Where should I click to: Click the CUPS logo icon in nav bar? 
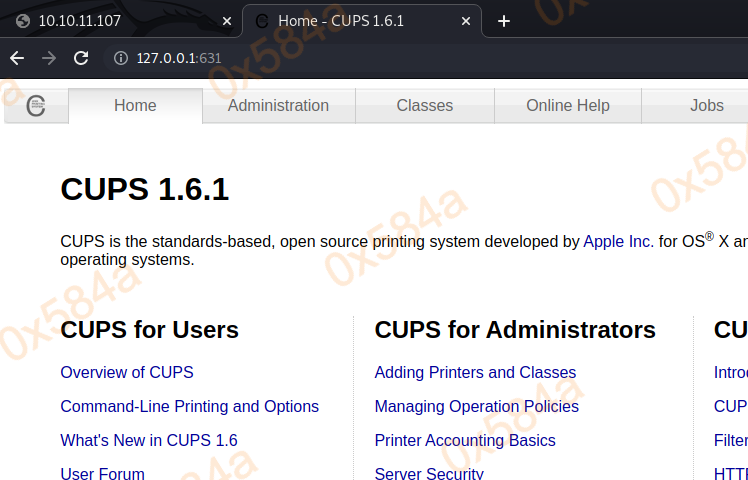[36, 105]
